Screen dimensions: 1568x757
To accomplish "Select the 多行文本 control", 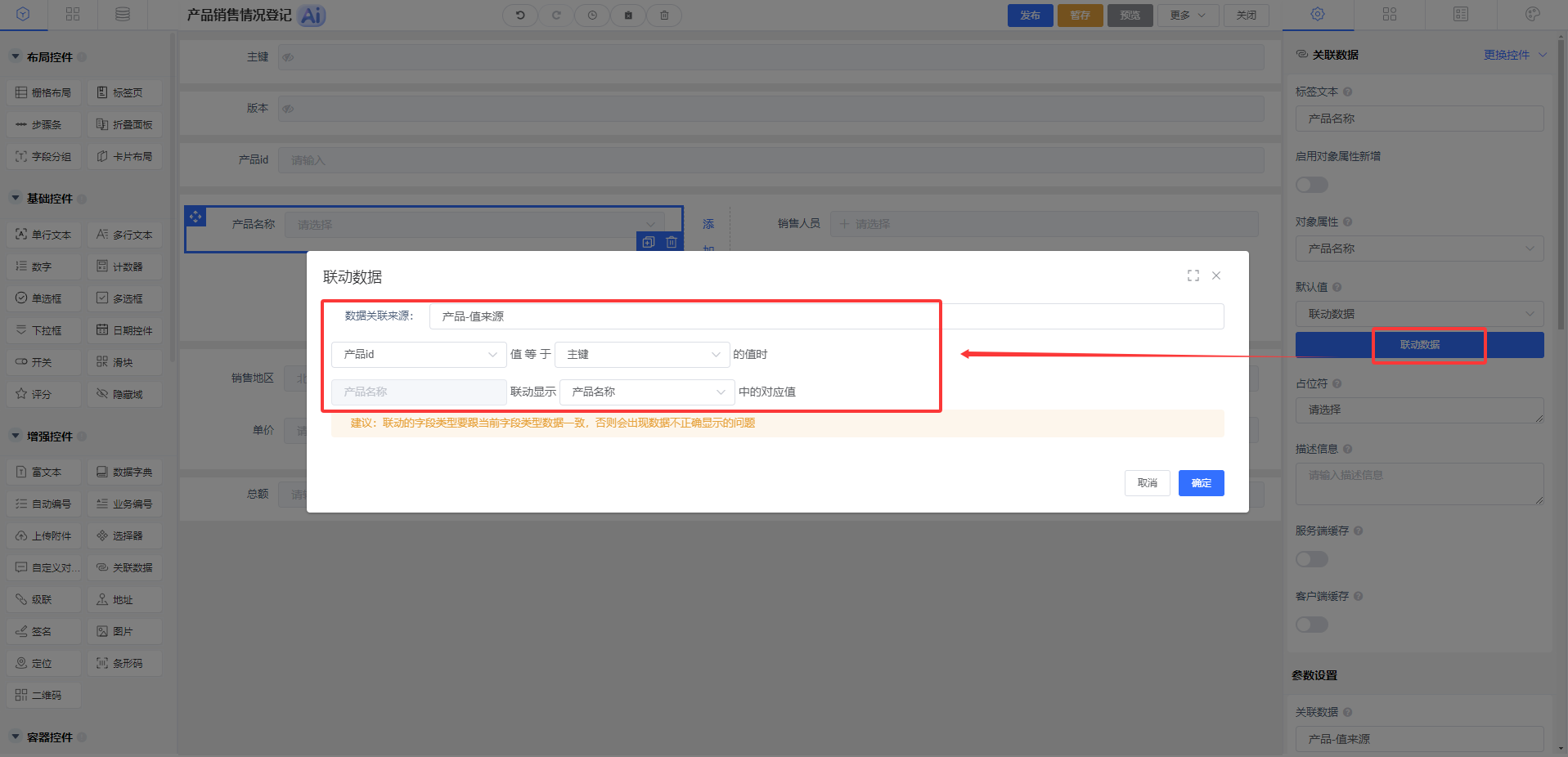I will [124, 235].
